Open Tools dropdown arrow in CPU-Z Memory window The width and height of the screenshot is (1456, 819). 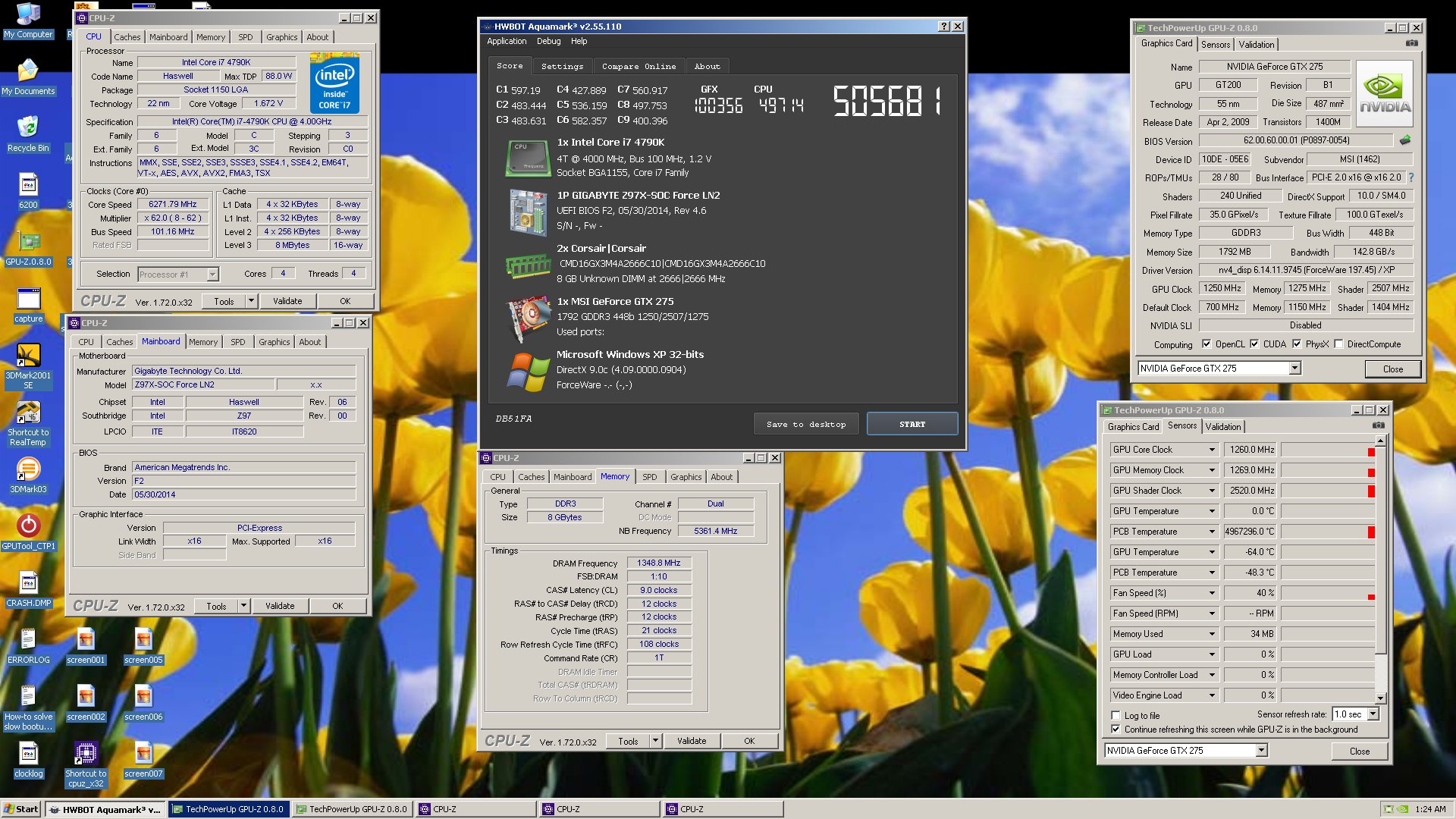655,741
